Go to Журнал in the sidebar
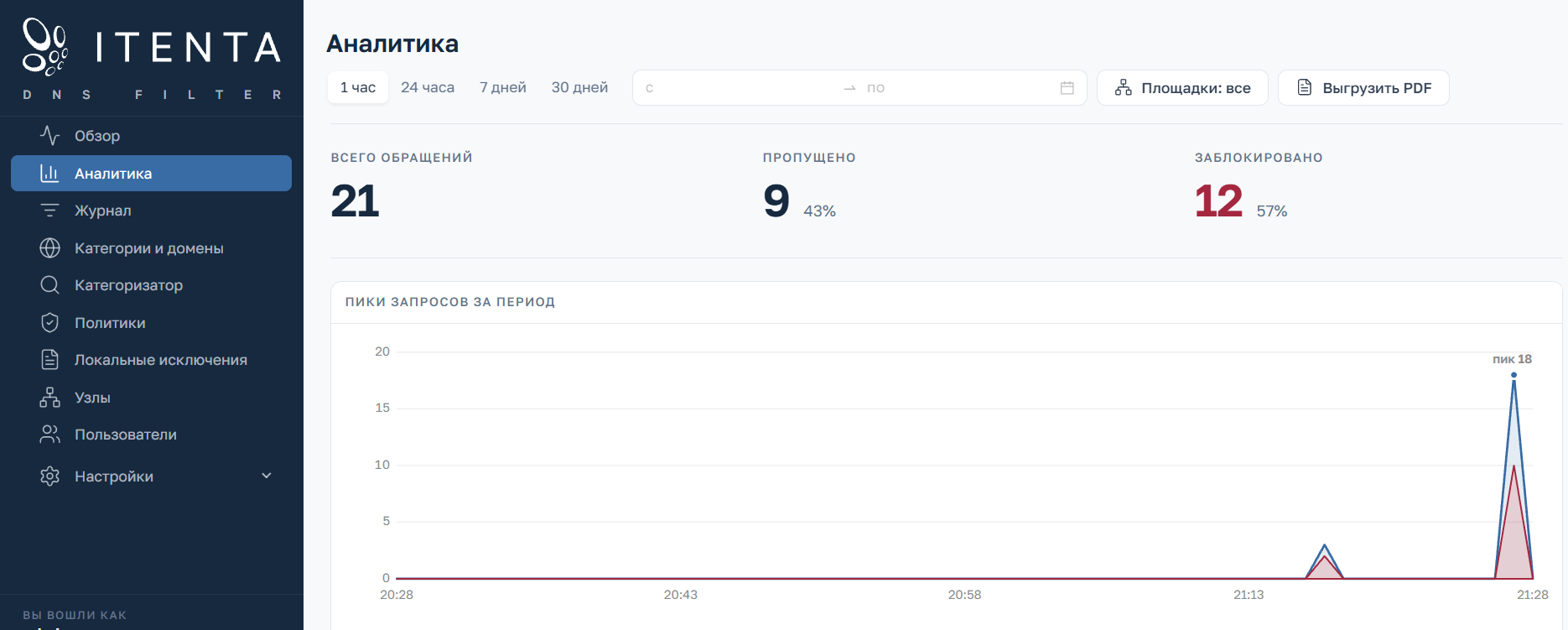This screenshot has height=630, width=1568. [151, 211]
